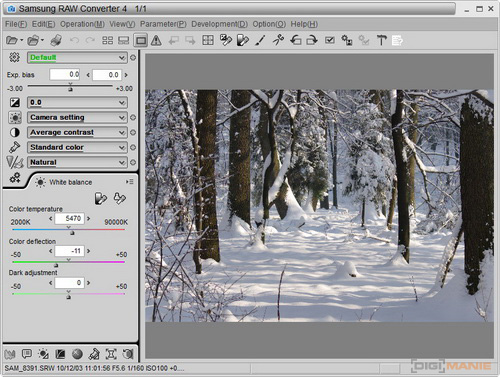
Task: Increase dark adjustment with right arrow
Action: pyautogui.click(x=89, y=283)
